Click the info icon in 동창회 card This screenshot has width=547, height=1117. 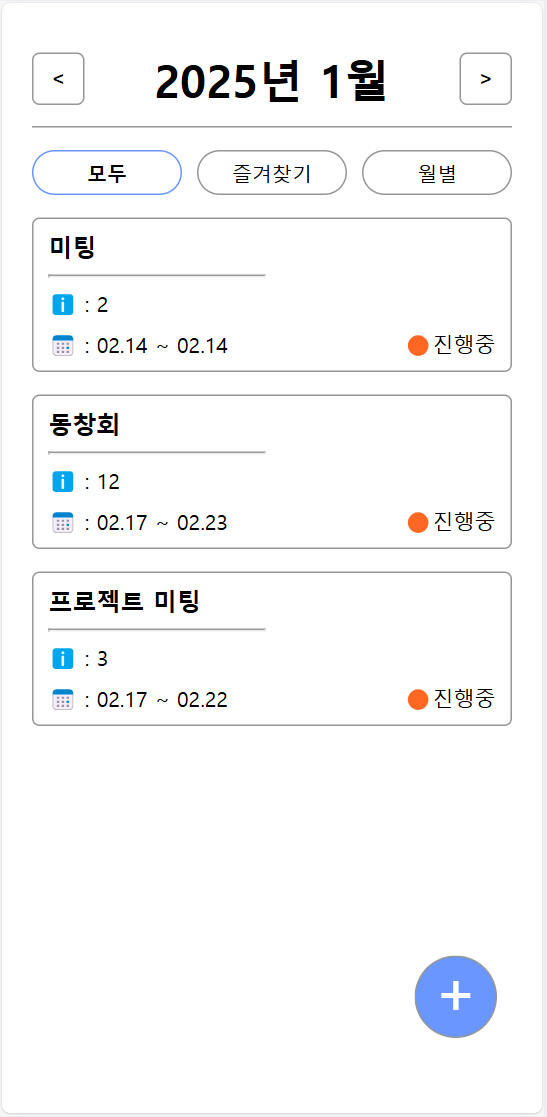63,482
